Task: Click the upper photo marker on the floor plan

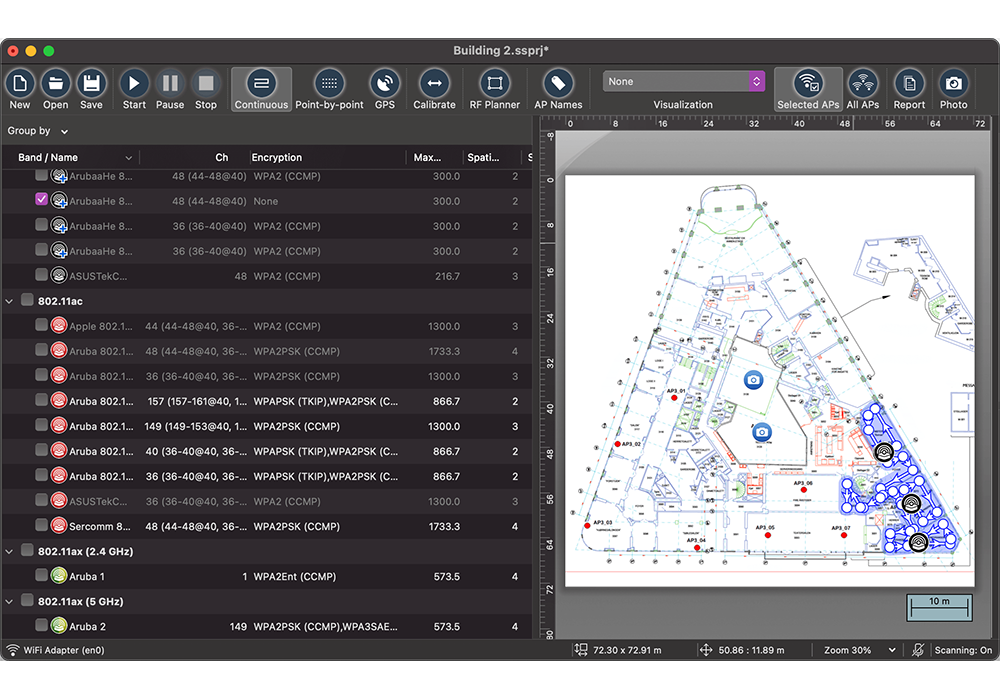Action: pyautogui.click(x=753, y=380)
